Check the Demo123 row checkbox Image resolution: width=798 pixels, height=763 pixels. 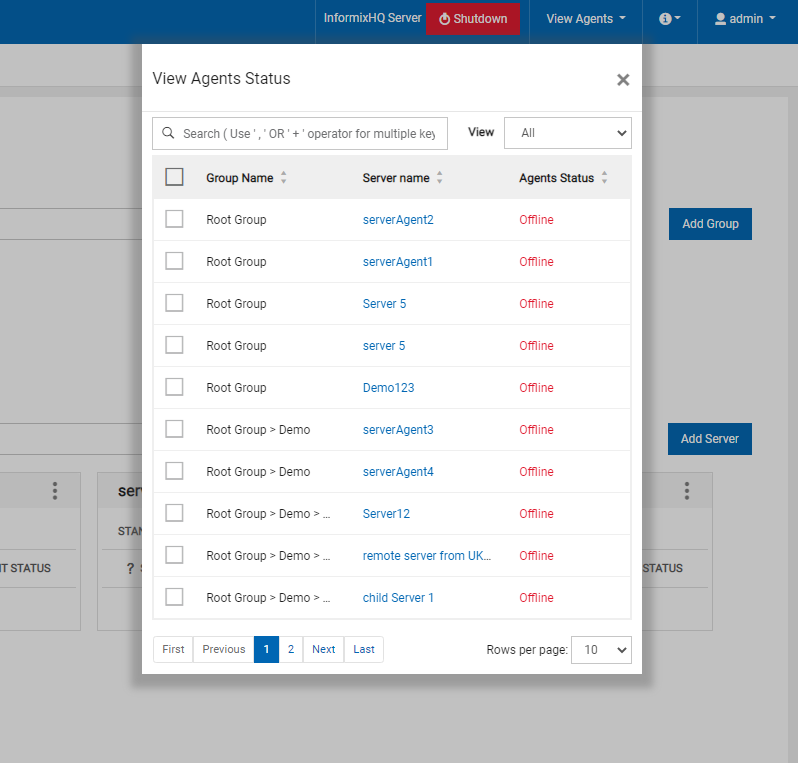pyautogui.click(x=174, y=387)
